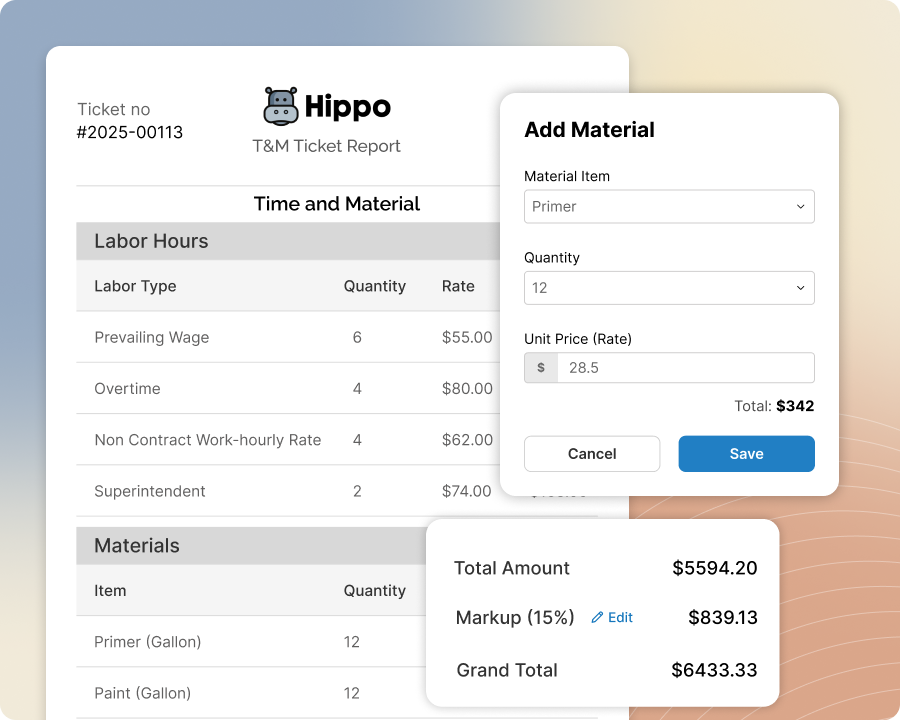The height and width of the screenshot is (720, 900).
Task: Select the Prevailing Wage row label
Action: [x=152, y=337]
